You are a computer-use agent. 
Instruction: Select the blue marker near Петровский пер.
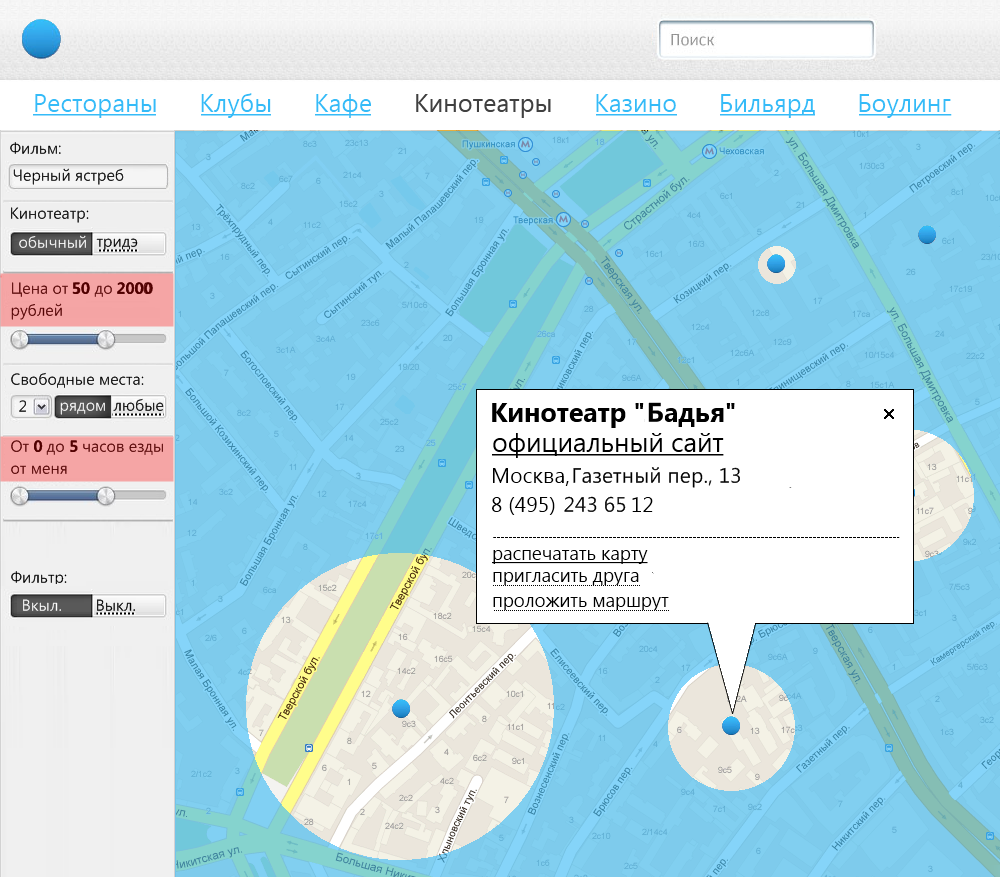tap(927, 235)
